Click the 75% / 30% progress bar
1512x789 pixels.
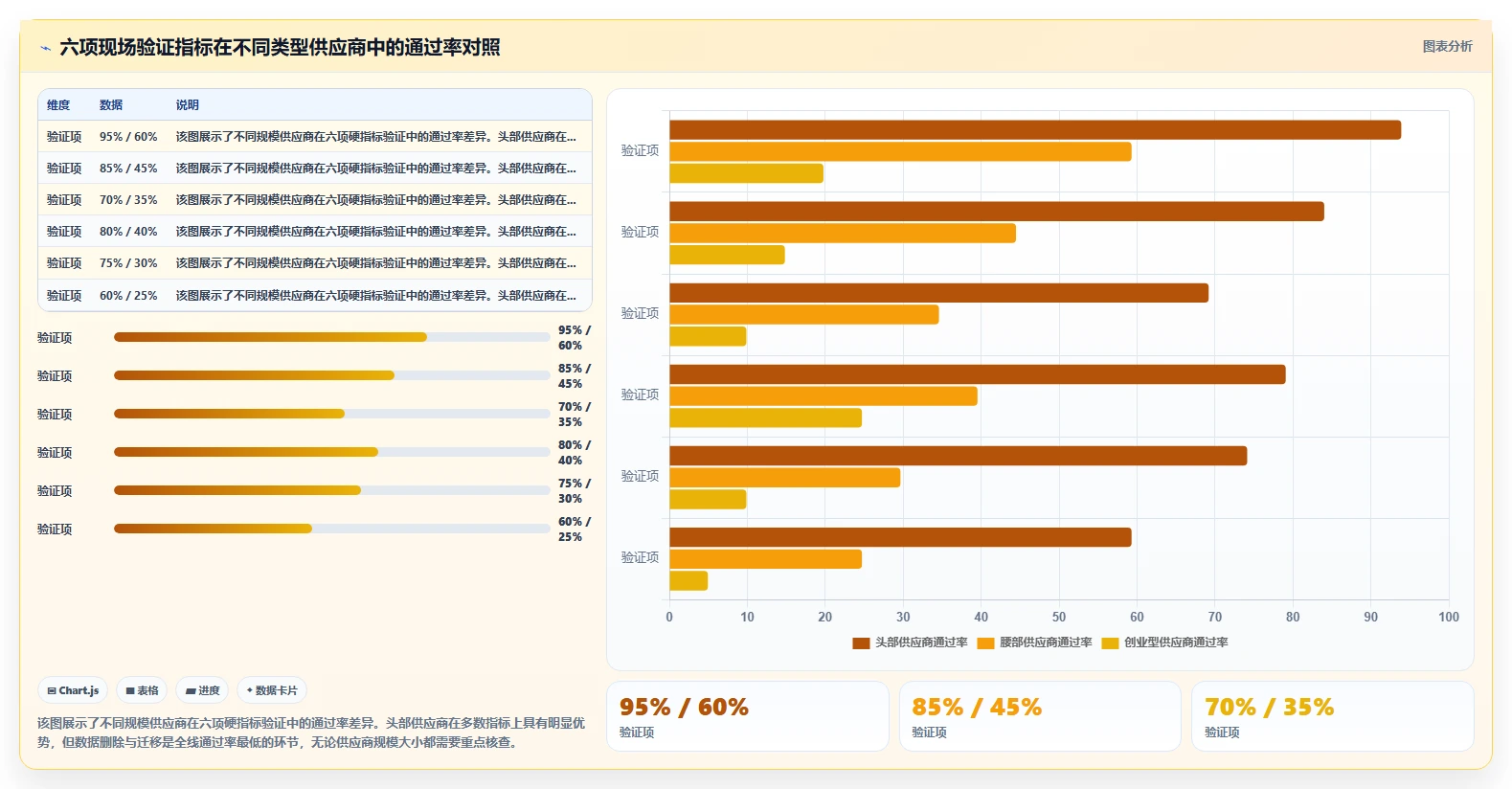331,490
